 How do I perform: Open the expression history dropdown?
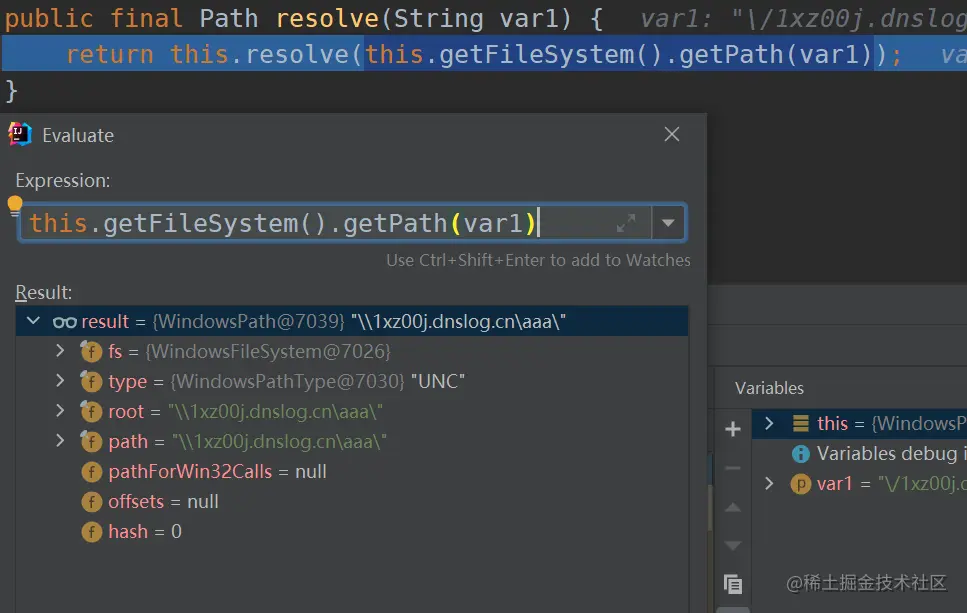pyautogui.click(x=668, y=223)
